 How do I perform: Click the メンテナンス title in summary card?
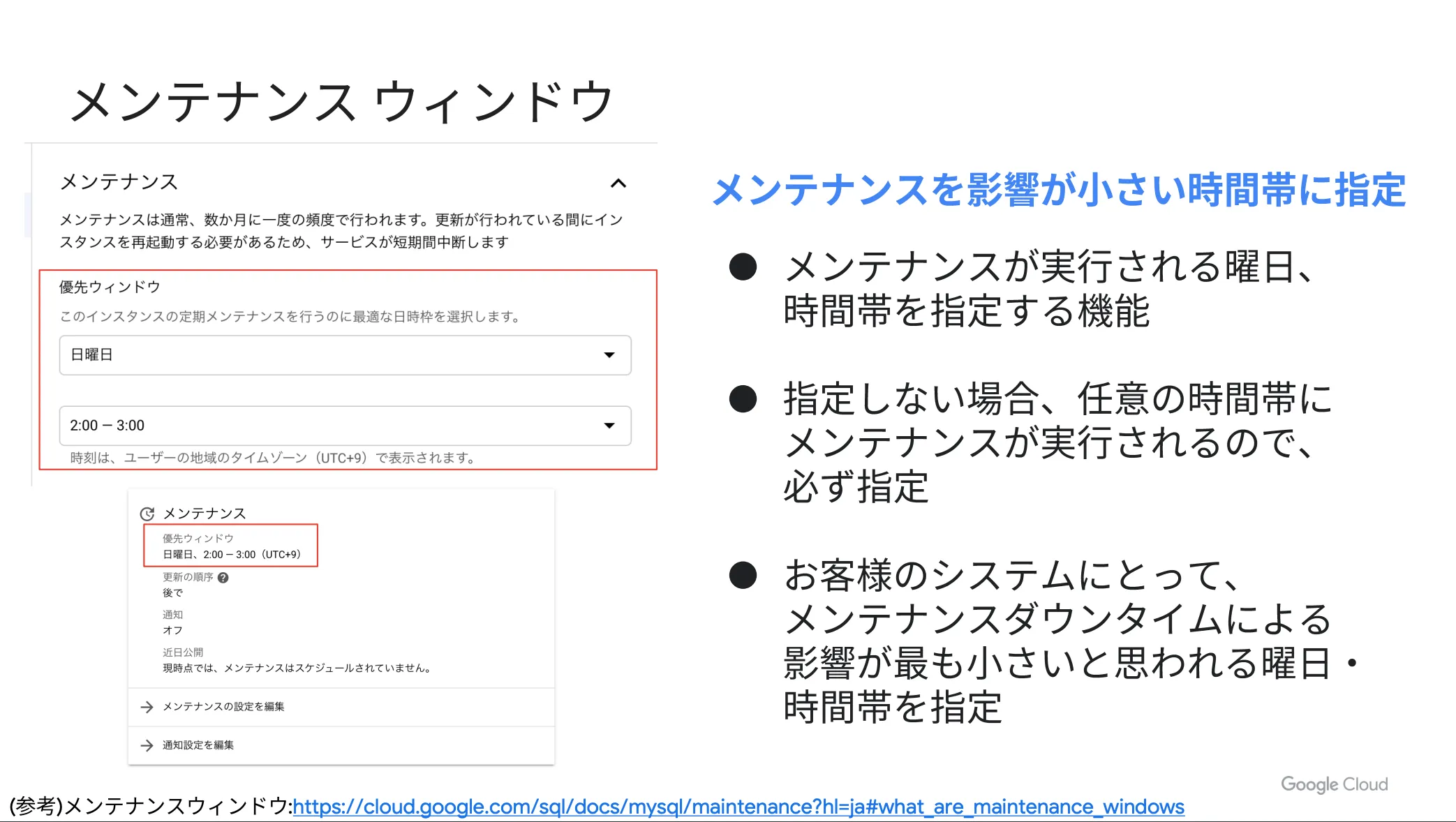(205, 514)
